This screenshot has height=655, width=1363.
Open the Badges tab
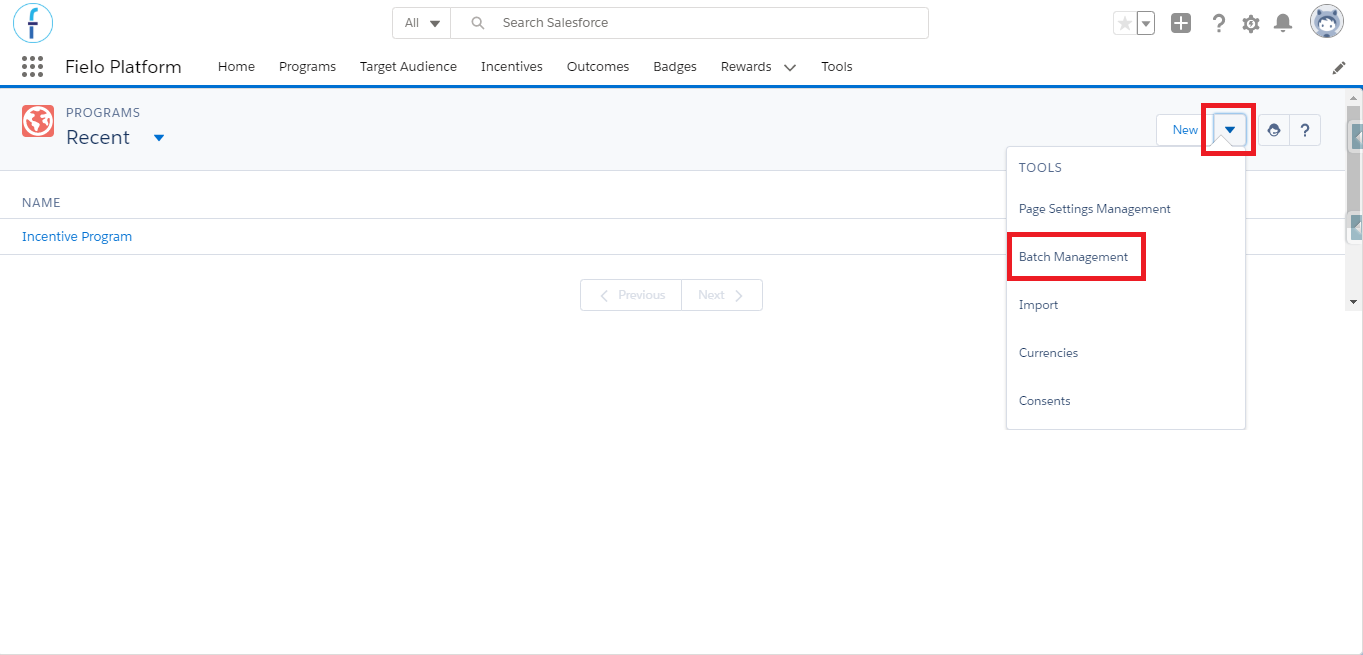675,67
